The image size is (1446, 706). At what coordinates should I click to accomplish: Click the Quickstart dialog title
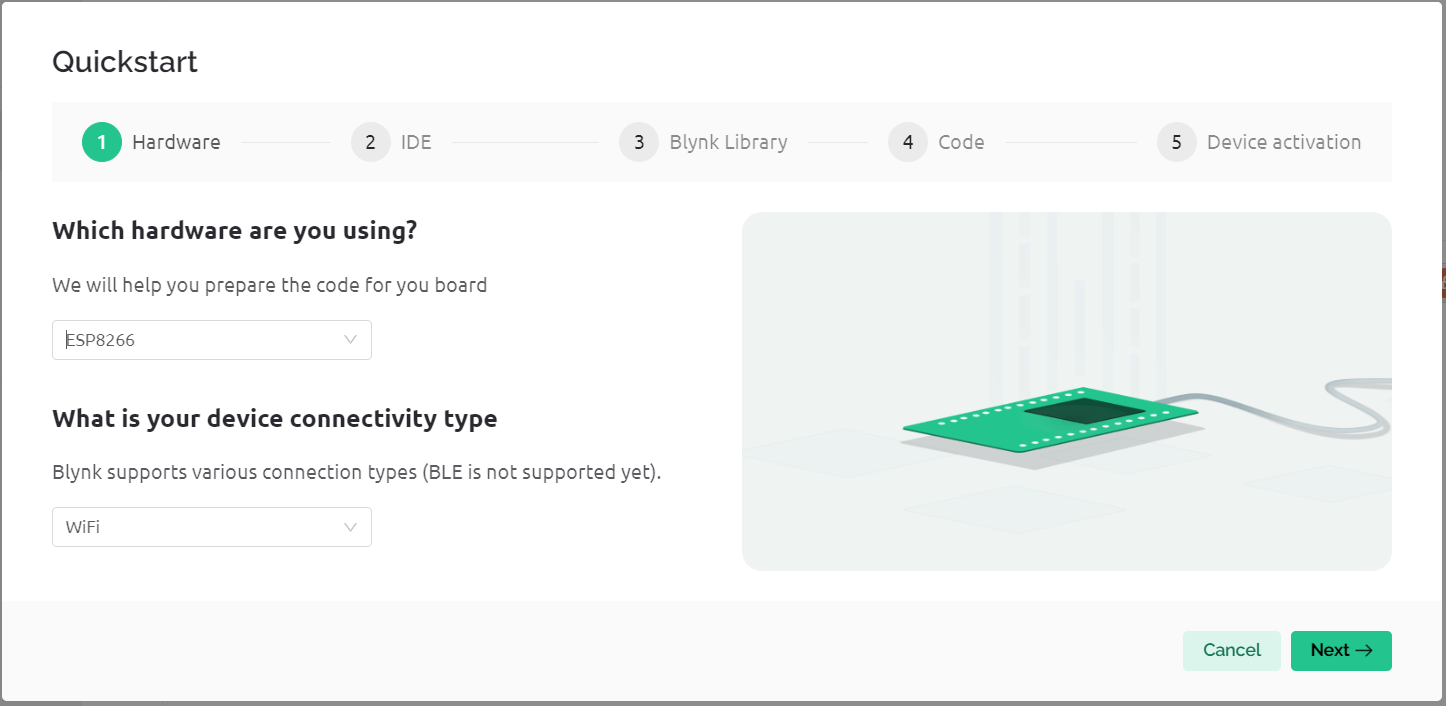pyautogui.click(x=125, y=62)
